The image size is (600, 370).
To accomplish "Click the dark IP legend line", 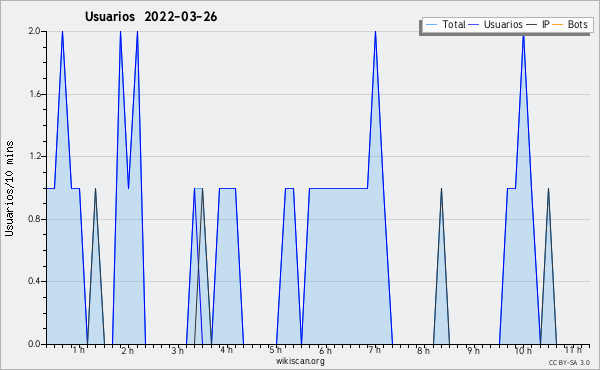I will click(532, 25).
